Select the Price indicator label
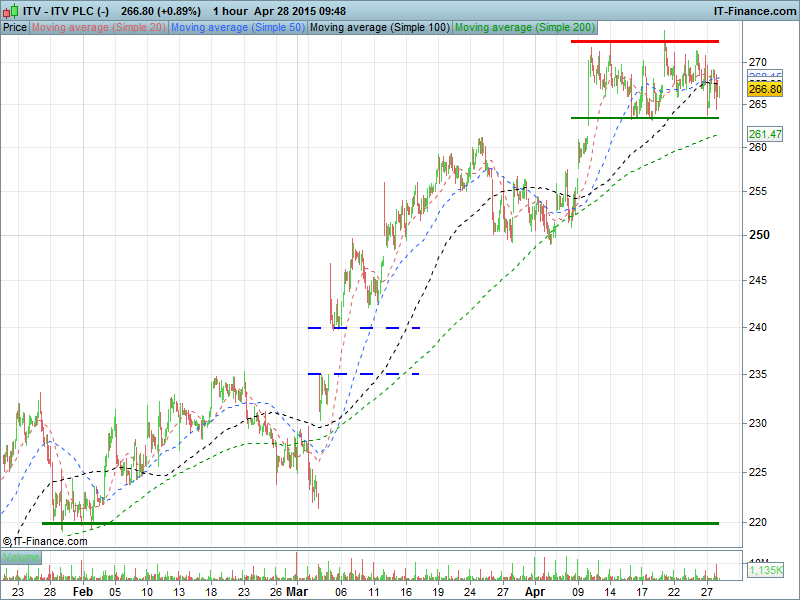Screen dimensions: 800x600 (15, 27)
